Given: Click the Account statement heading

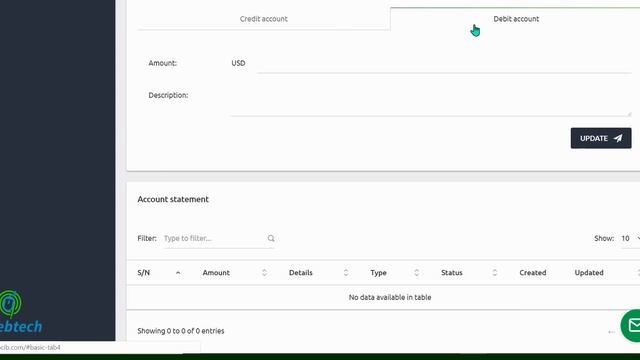Looking at the screenshot, I should (x=173, y=200).
